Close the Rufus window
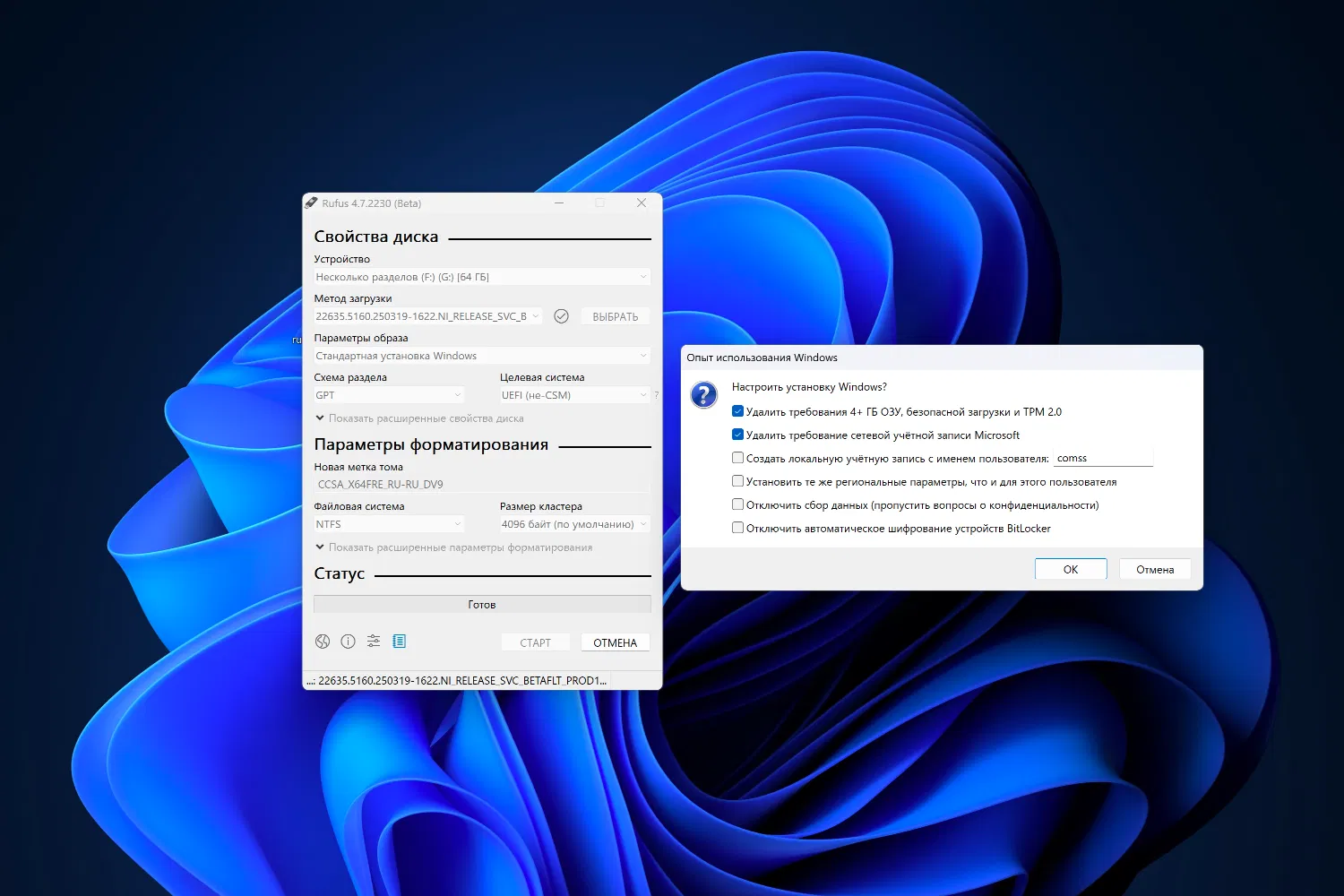 tap(642, 203)
